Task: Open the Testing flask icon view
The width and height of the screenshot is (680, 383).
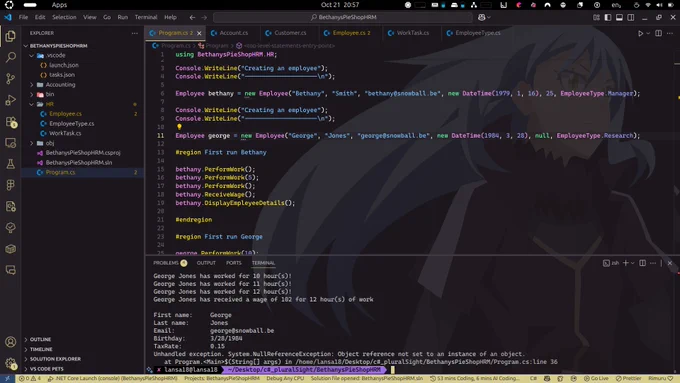Action: tap(10, 164)
